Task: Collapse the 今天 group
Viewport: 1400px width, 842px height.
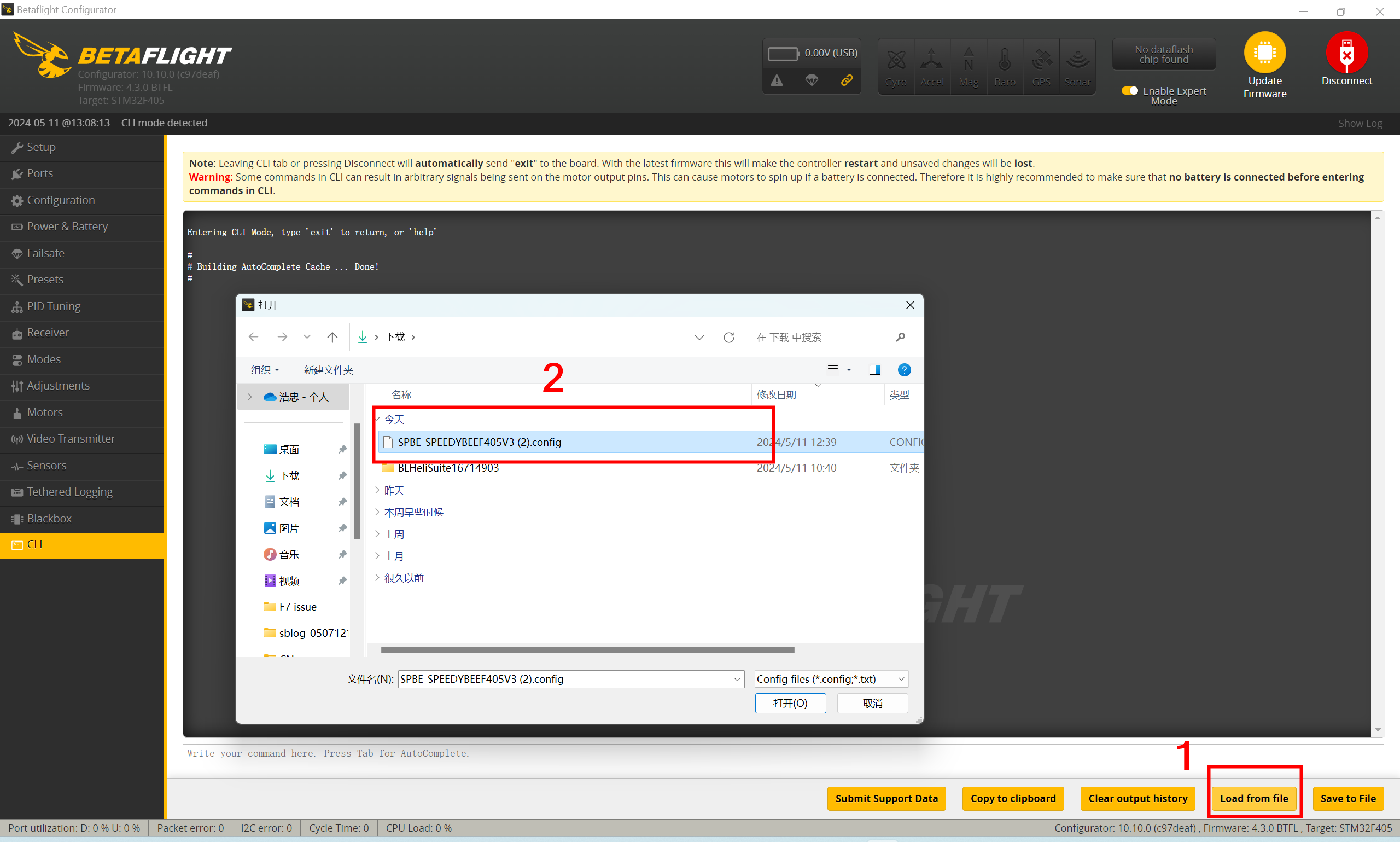Action: 378,419
